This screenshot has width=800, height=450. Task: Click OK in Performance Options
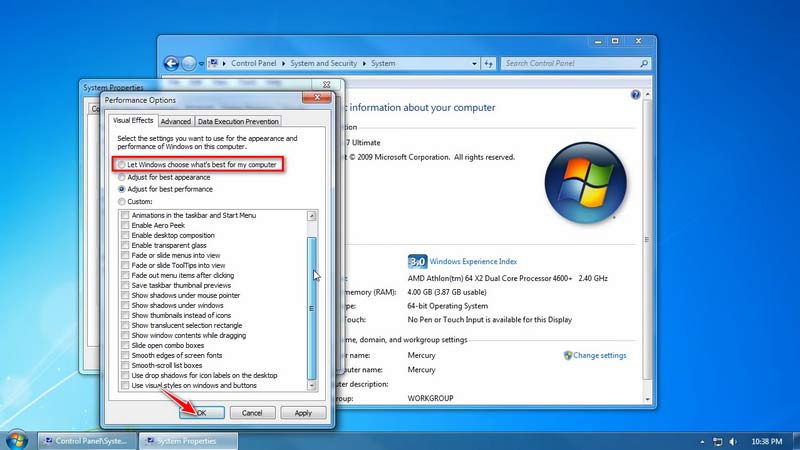tap(202, 413)
